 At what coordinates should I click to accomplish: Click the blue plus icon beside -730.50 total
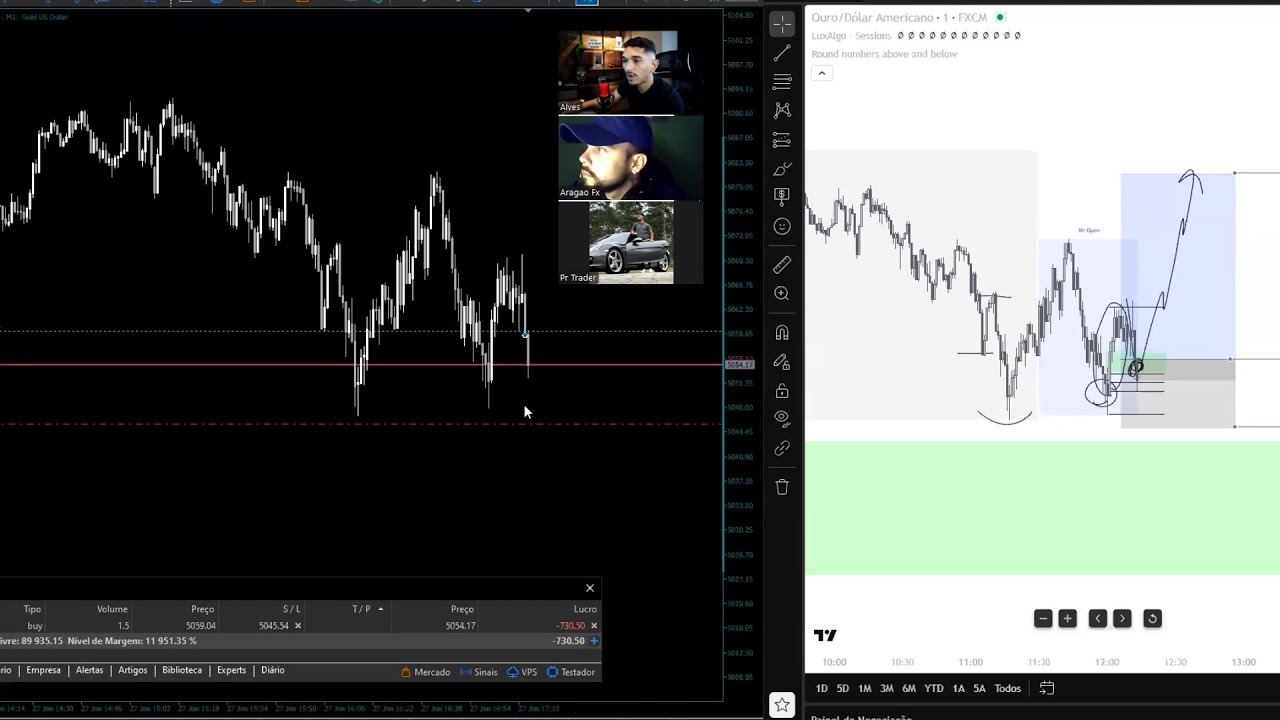(x=593, y=641)
